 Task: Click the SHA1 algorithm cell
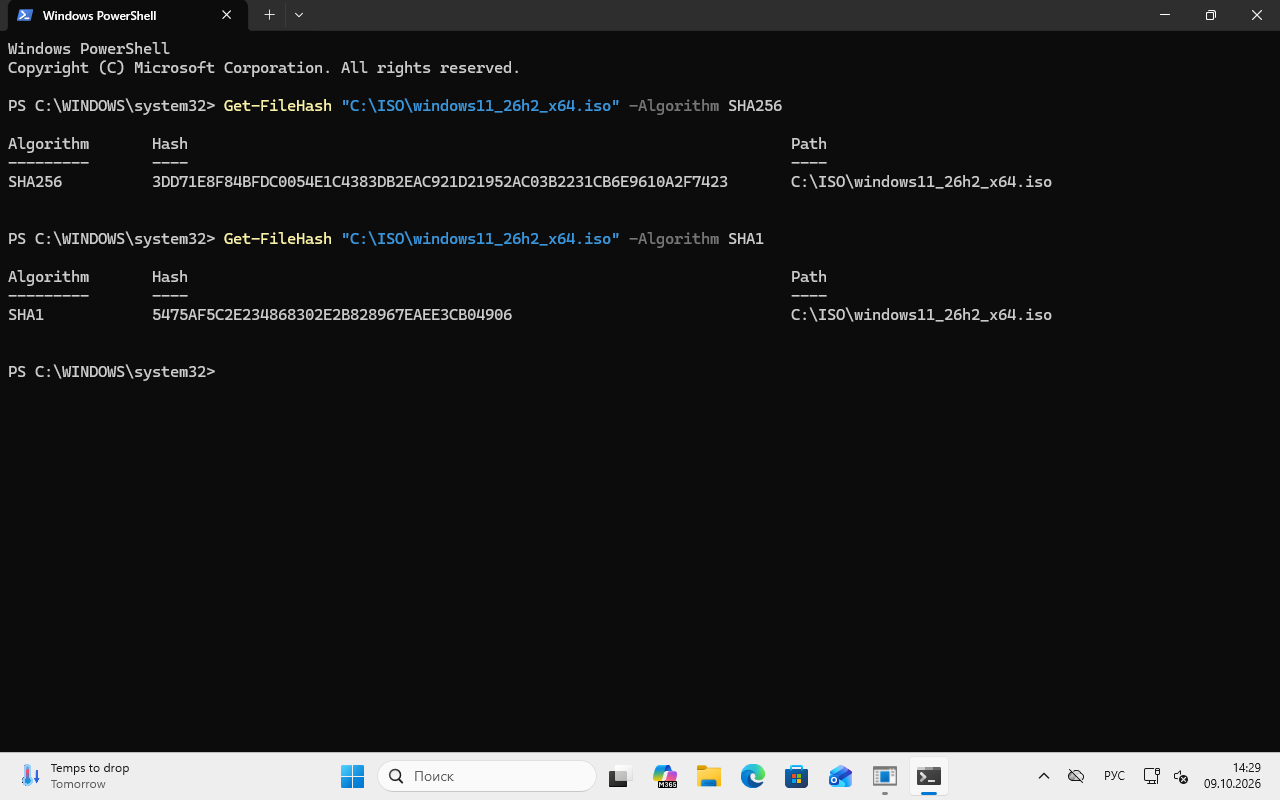[26, 315]
